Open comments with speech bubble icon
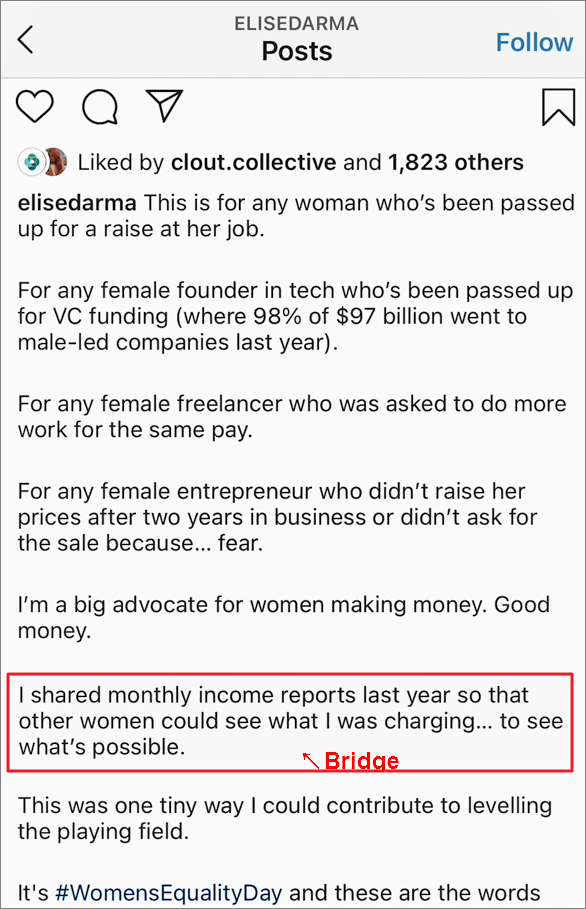This screenshot has width=586, height=909. tap(100, 107)
